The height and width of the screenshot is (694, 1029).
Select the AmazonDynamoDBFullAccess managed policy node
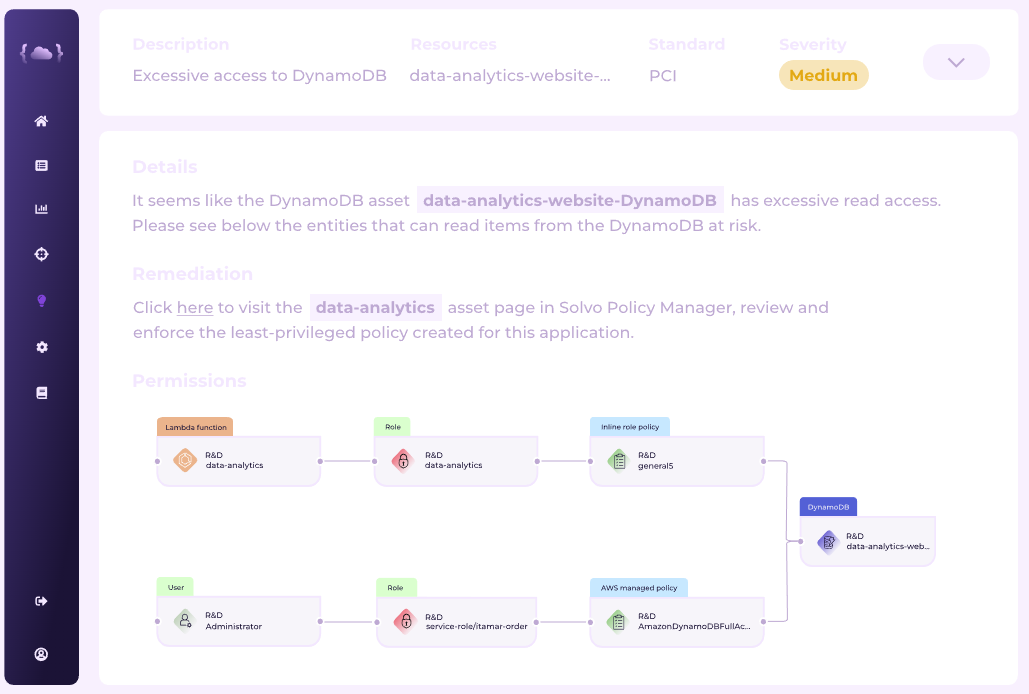[677, 621]
